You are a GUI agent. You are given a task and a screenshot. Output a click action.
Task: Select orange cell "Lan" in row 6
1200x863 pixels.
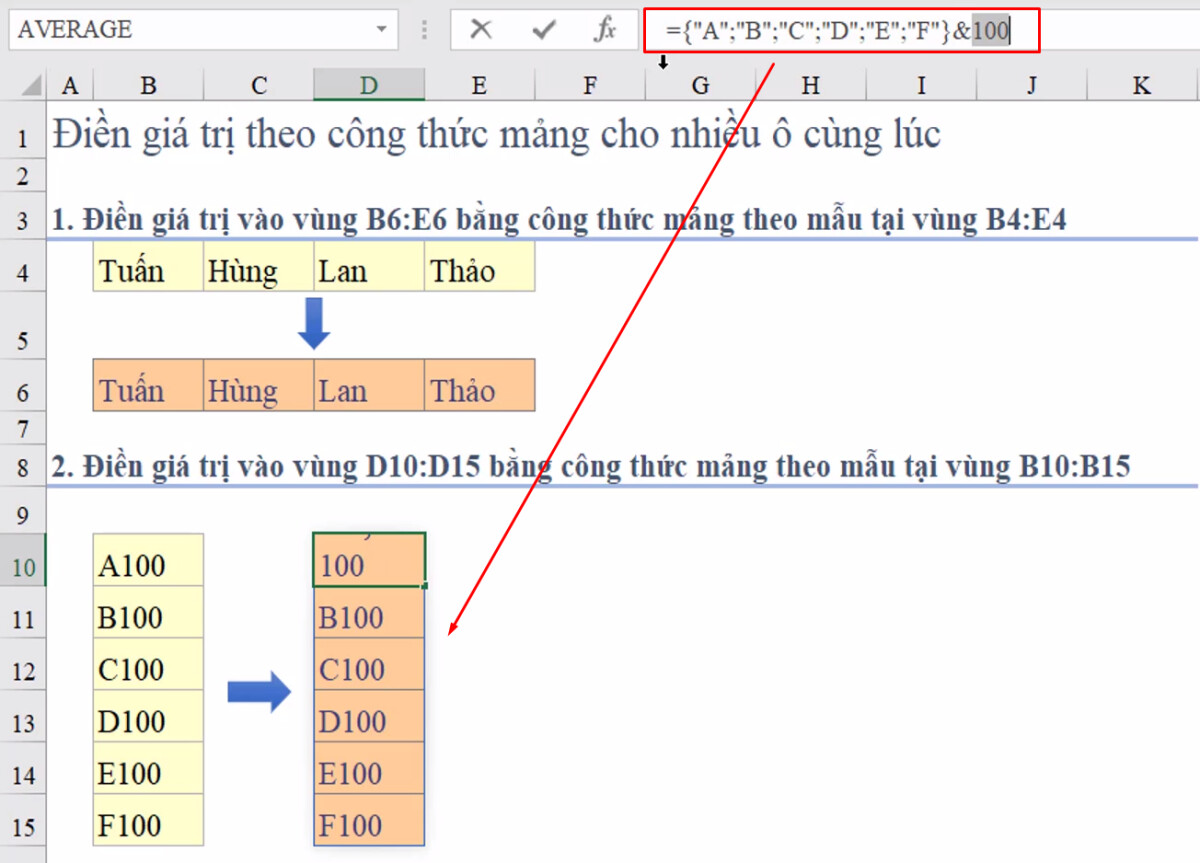[x=369, y=386]
